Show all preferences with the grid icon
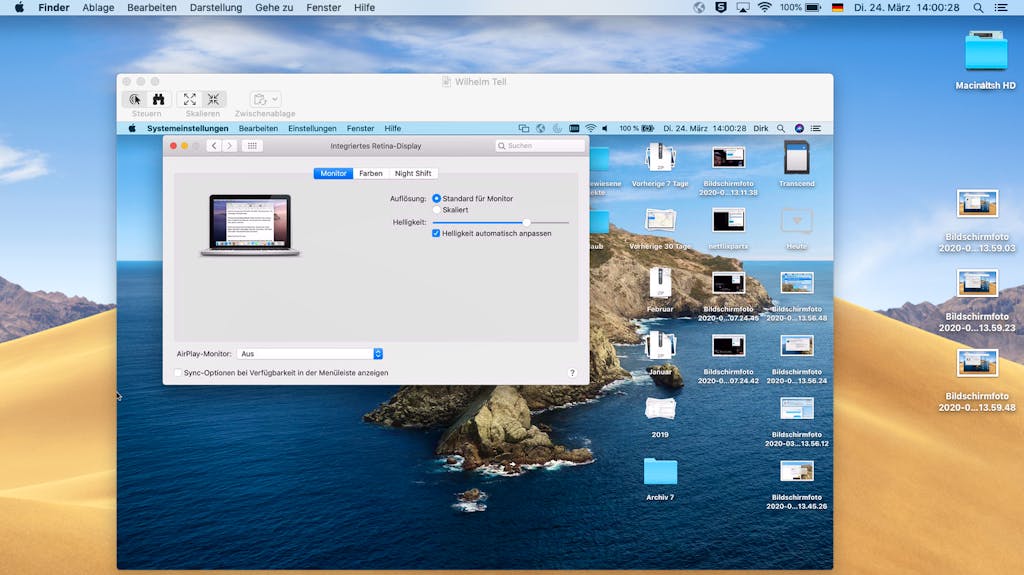This screenshot has width=1024, height=575. click(252, 146)
